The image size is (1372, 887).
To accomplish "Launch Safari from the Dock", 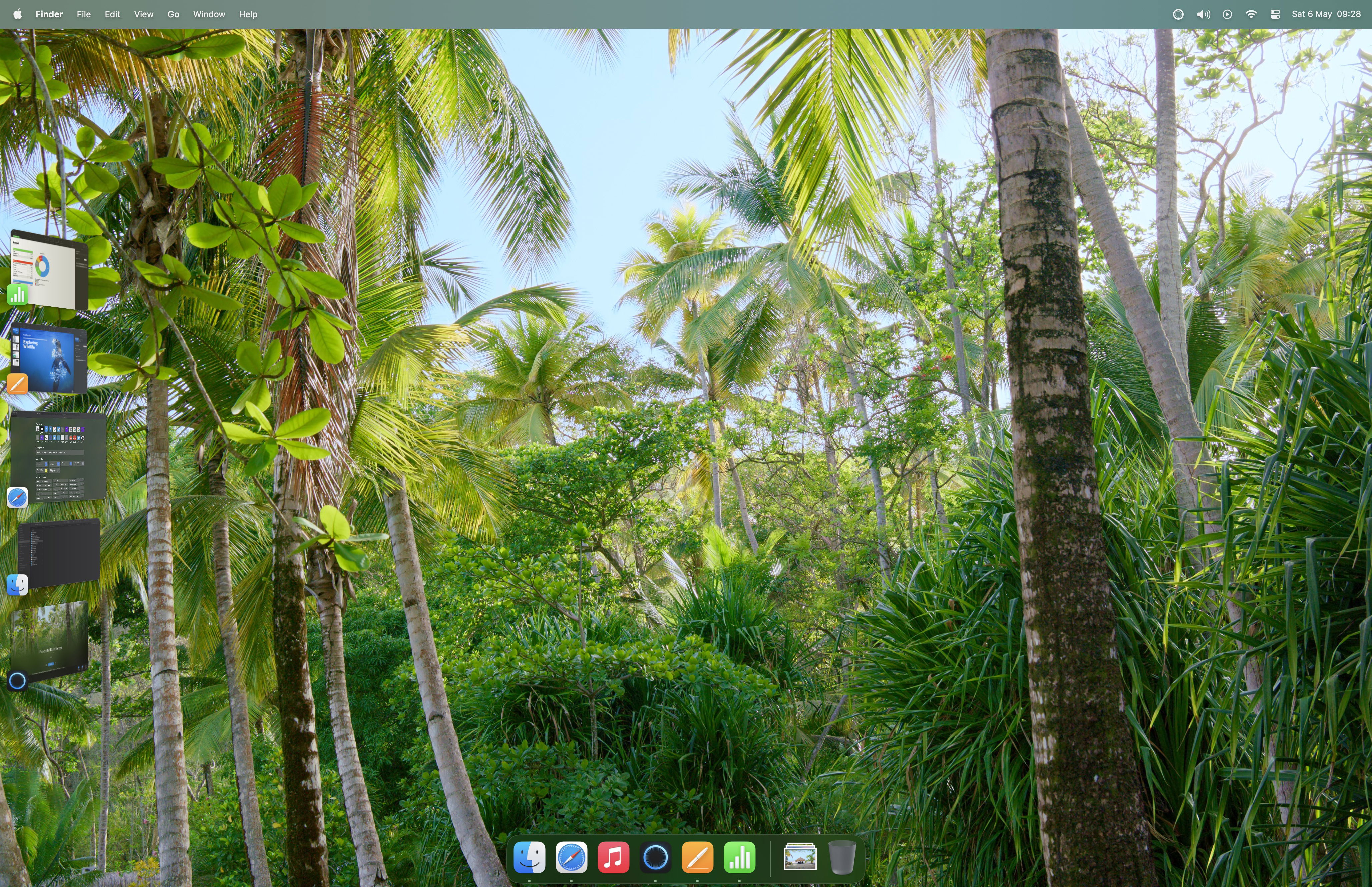I will point(571,857).
